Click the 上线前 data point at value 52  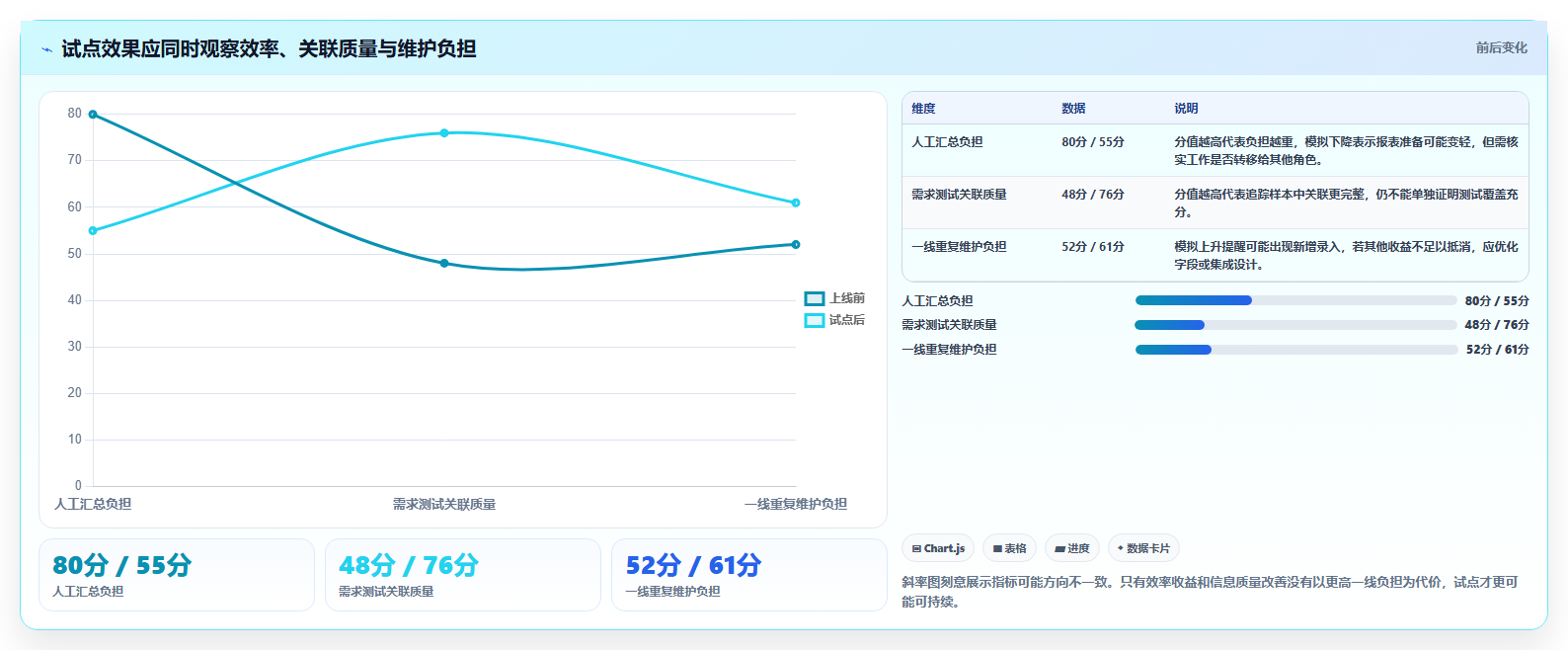click(x=796, y=245)
